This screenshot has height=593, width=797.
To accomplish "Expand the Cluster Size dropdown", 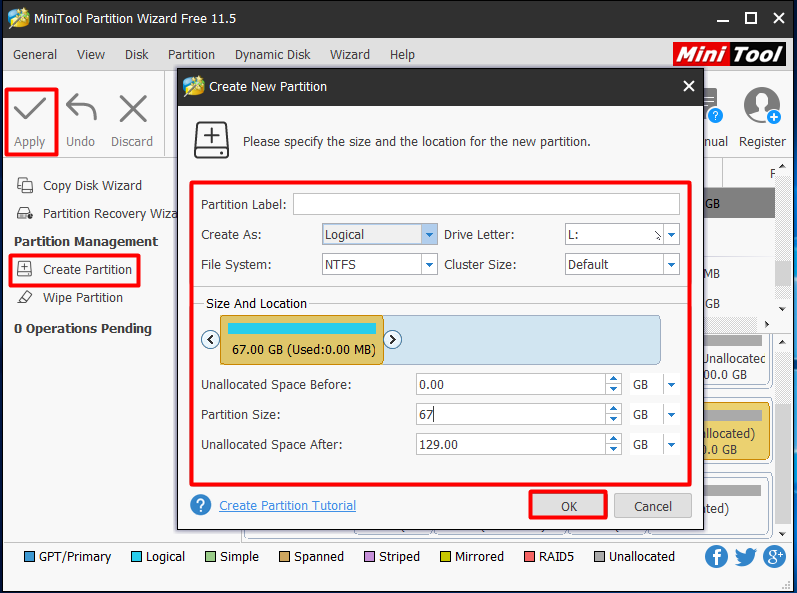I will (671, 265).
